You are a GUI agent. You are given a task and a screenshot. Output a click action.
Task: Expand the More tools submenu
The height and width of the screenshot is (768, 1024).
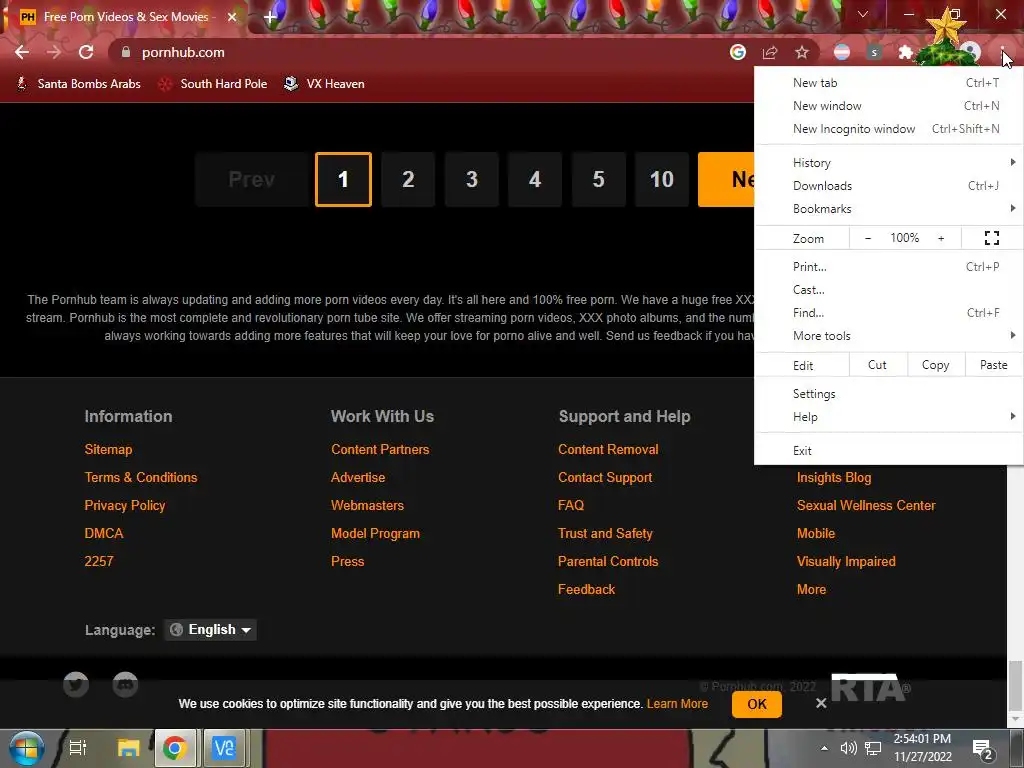888,336
